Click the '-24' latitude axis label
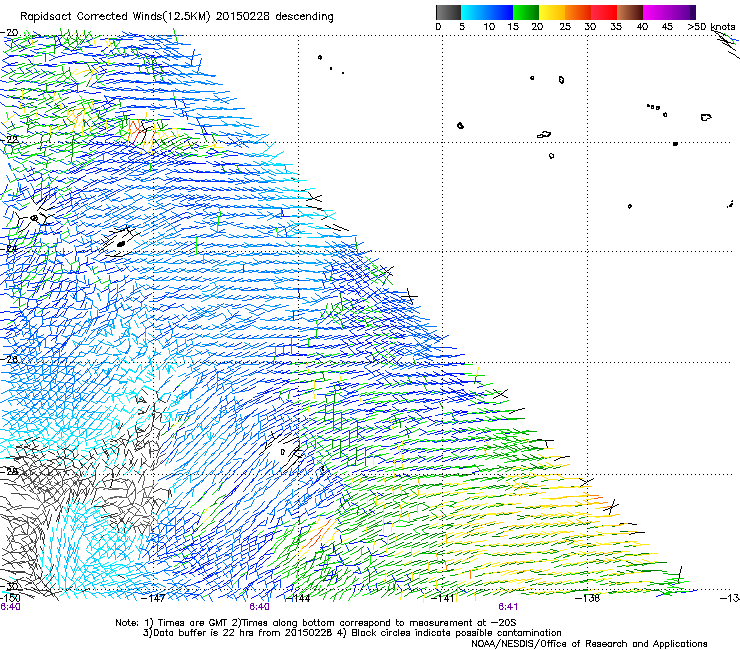 click(x=9, y=248)
